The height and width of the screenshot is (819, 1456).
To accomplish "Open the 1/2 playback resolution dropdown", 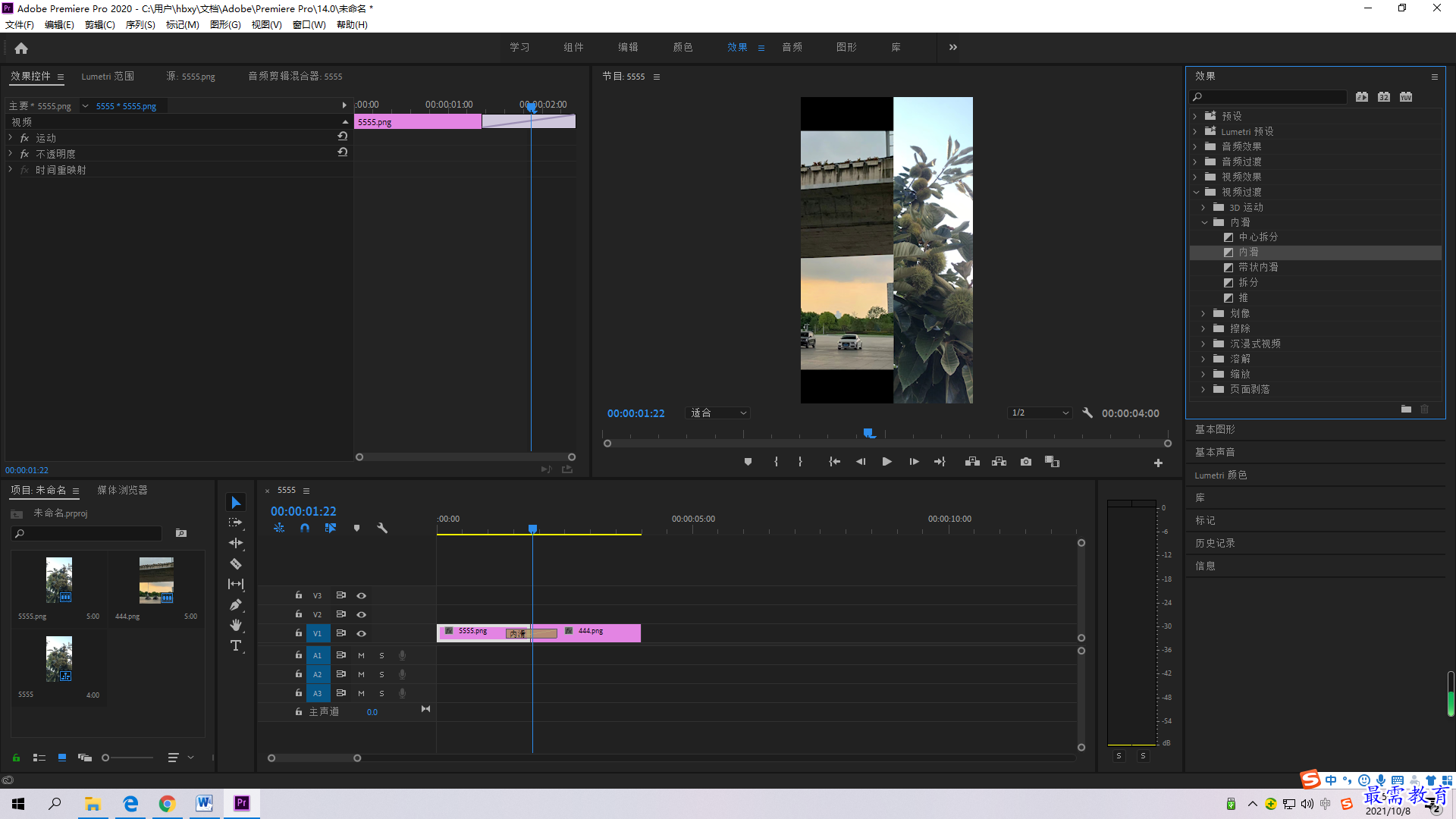I will (x=1040, y=413).
